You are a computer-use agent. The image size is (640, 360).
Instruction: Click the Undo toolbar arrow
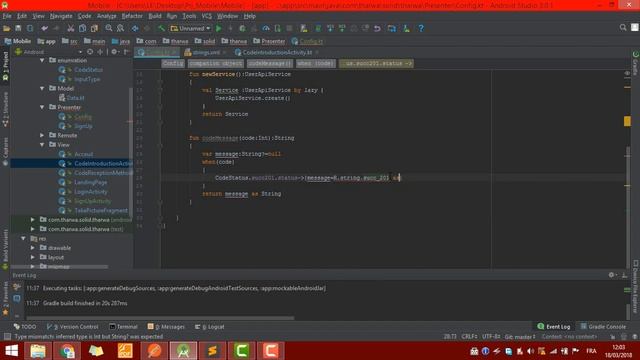[x=44, y=28]
